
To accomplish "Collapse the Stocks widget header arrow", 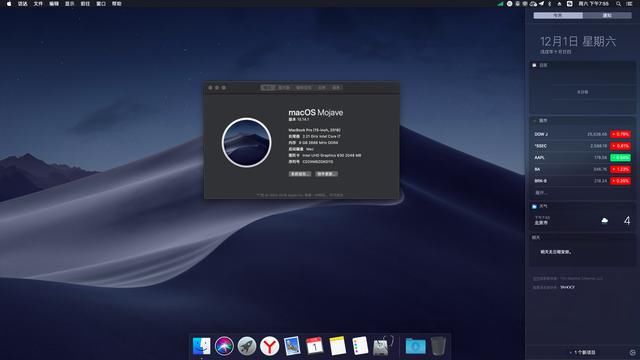I will [x=535, y=121].
